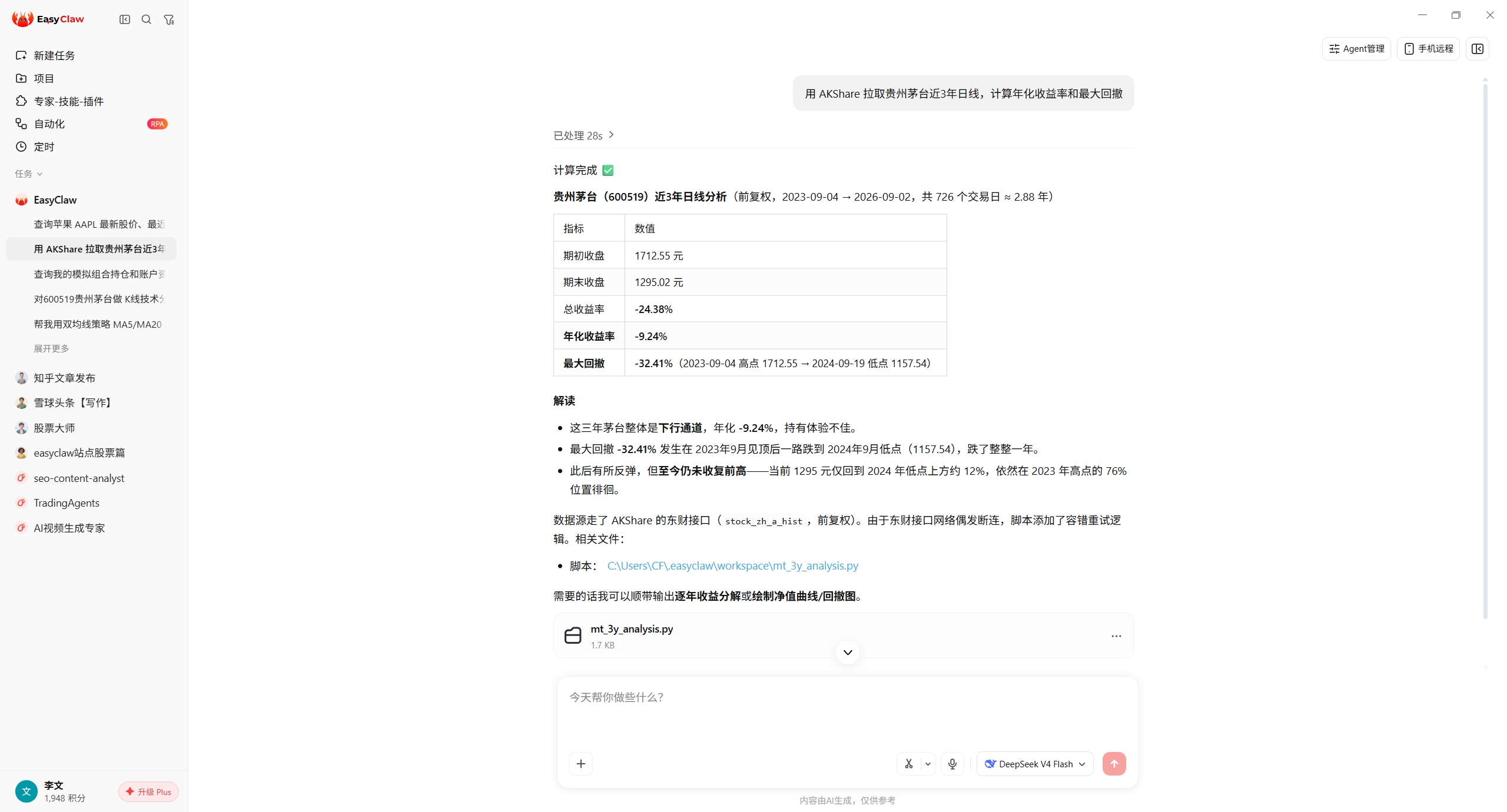Open task 查询我的模拟组合持仓和账户
The height and width of the screenshot is (812, 1507).
tap(91, 274)
